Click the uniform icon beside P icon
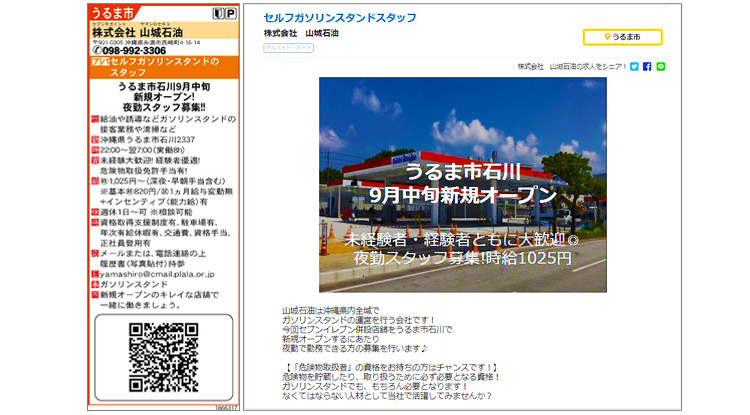The width and height of the screenshot is (750, 415). pyautogui.click(x=218, y=13)
